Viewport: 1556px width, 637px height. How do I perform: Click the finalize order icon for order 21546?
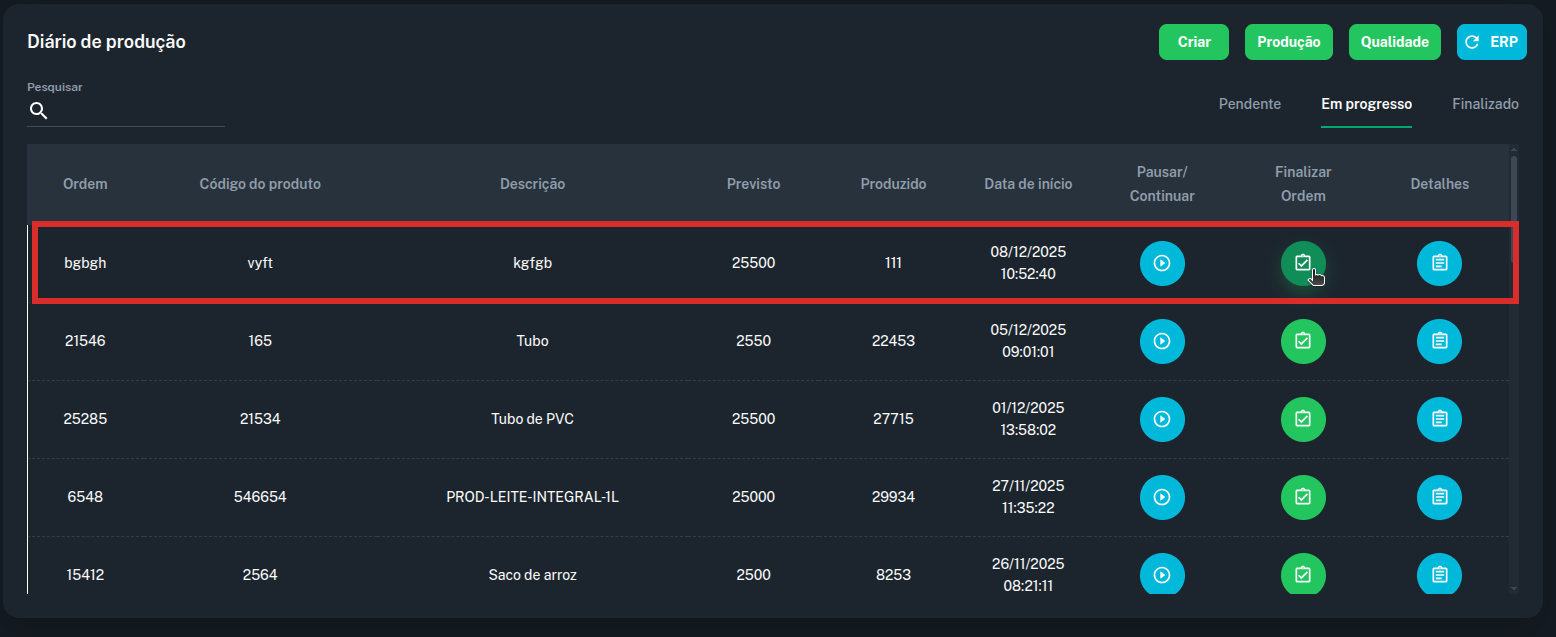pyautogui.click(x=1303, y=341)
